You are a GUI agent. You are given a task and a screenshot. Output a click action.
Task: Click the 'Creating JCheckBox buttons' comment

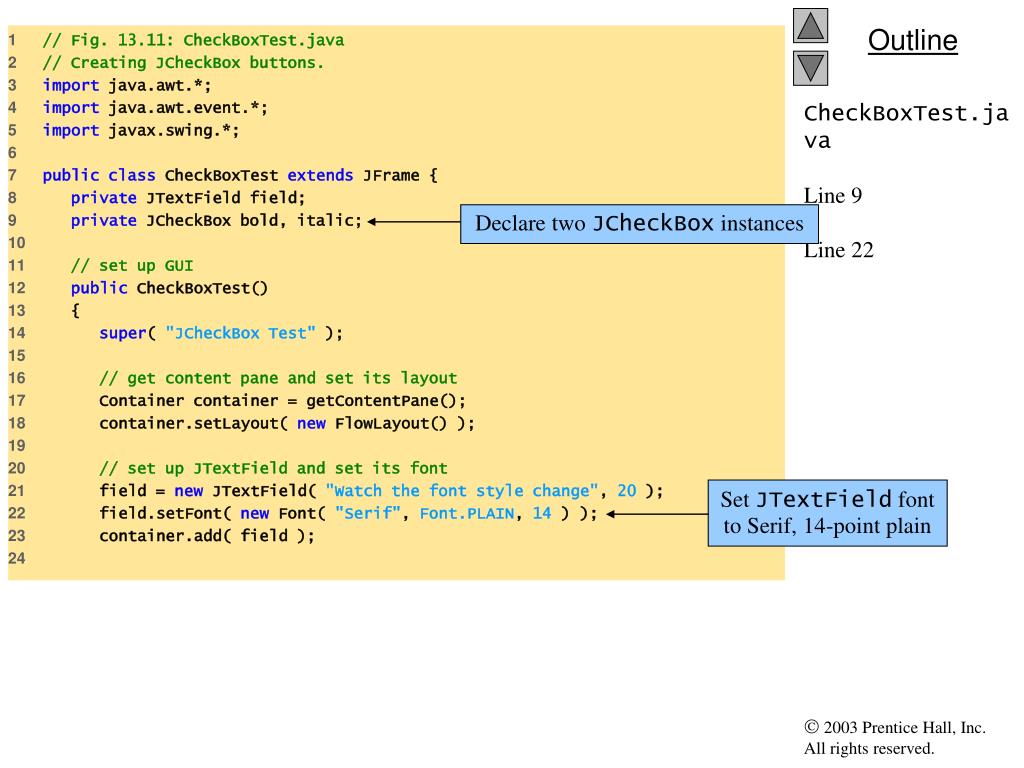[x=183, y=63]
